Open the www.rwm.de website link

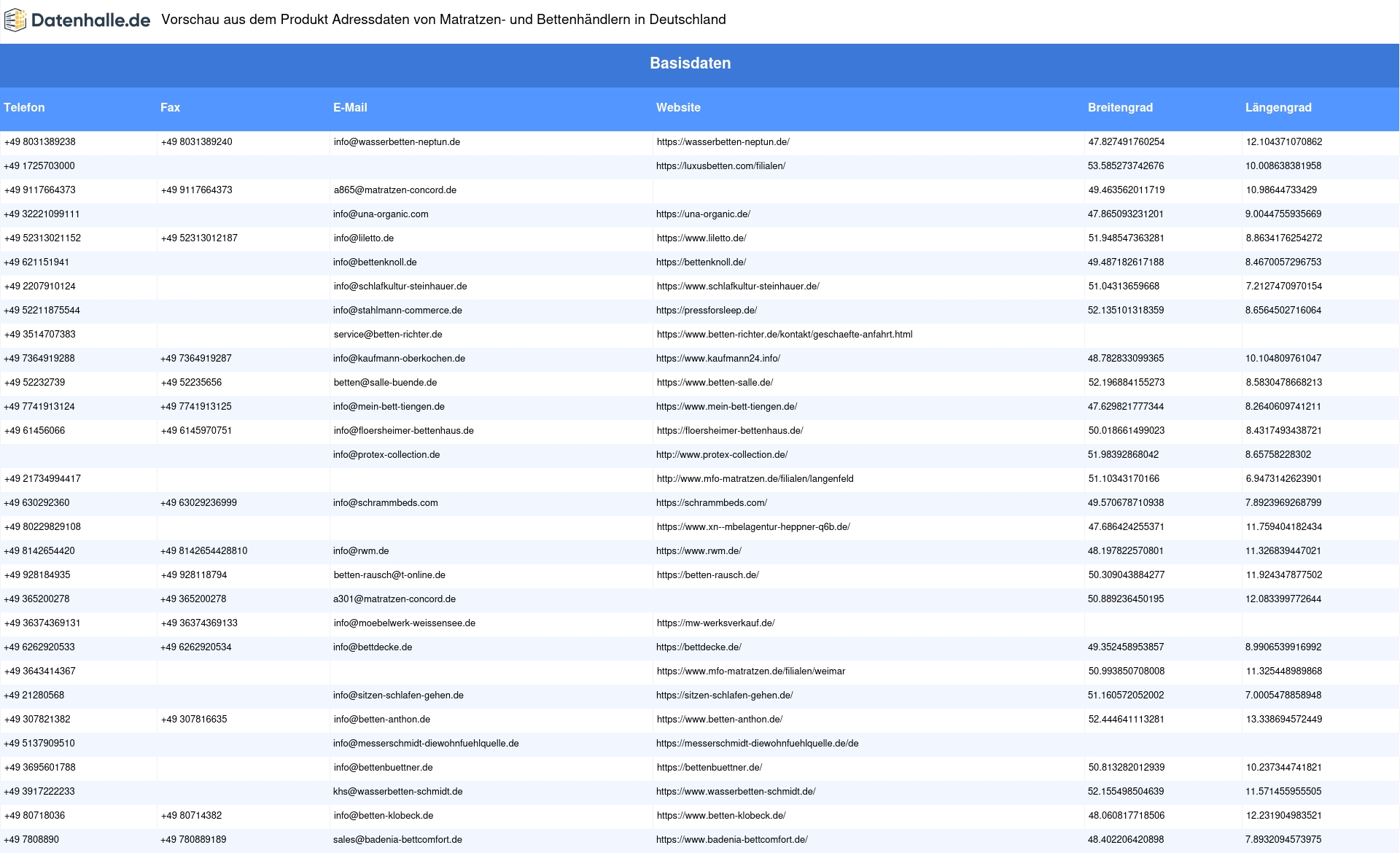point(699,551)
